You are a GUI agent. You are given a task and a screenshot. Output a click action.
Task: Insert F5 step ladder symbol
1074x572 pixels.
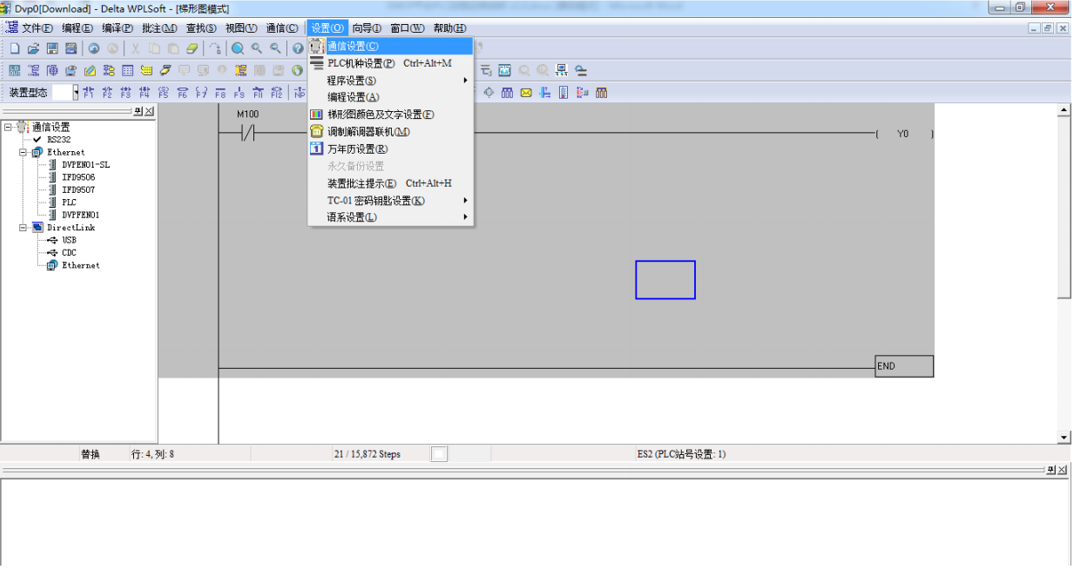(x=163, y=92)
